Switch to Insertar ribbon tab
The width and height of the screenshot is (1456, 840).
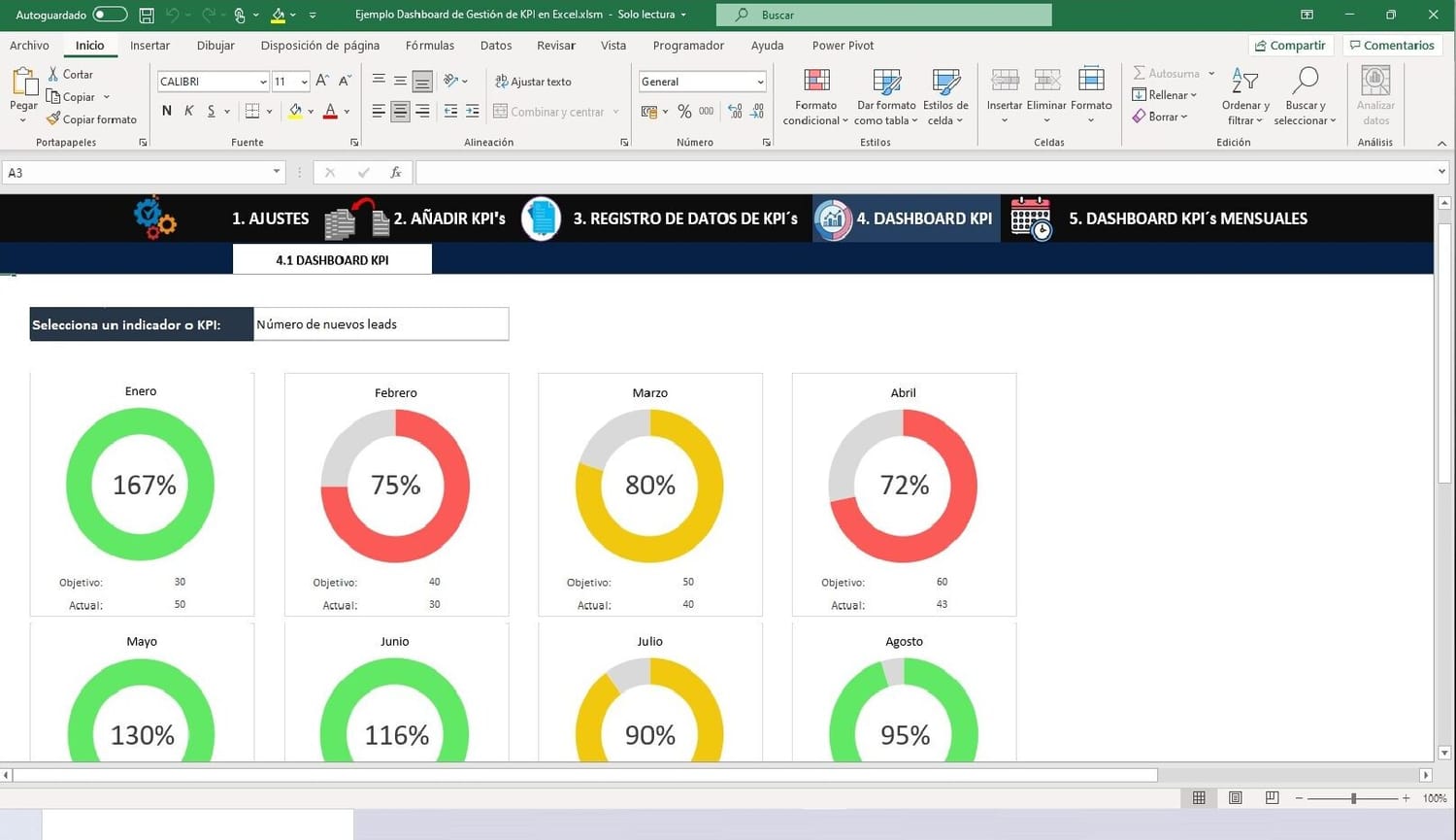(x=149, y=46)
